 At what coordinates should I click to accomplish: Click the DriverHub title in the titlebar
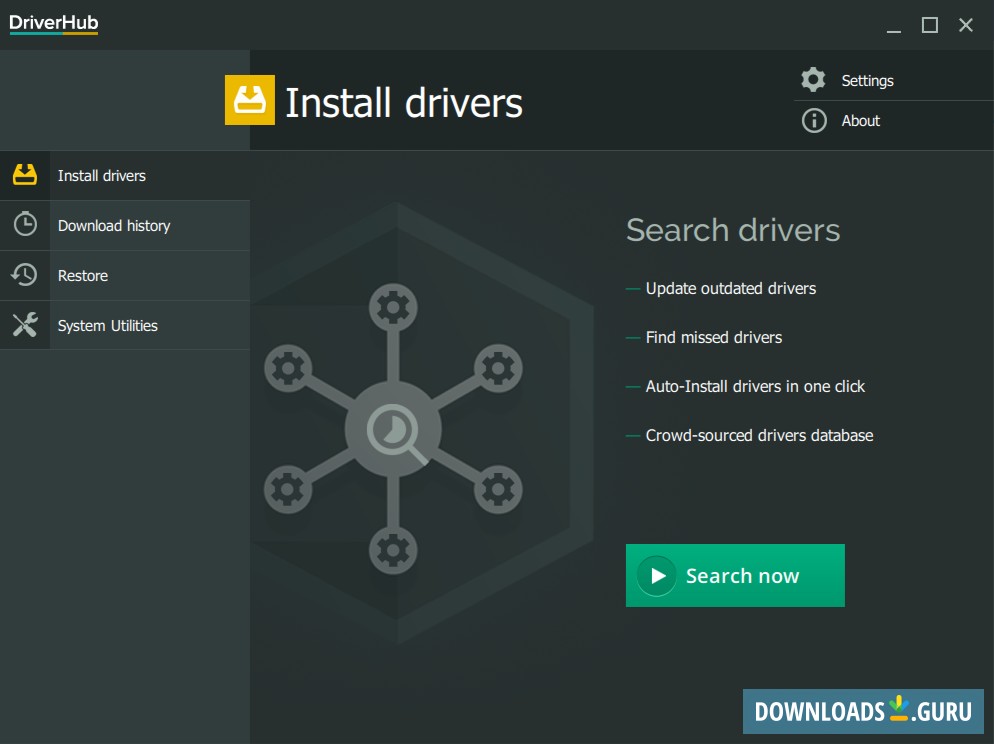tap(52, 24)
